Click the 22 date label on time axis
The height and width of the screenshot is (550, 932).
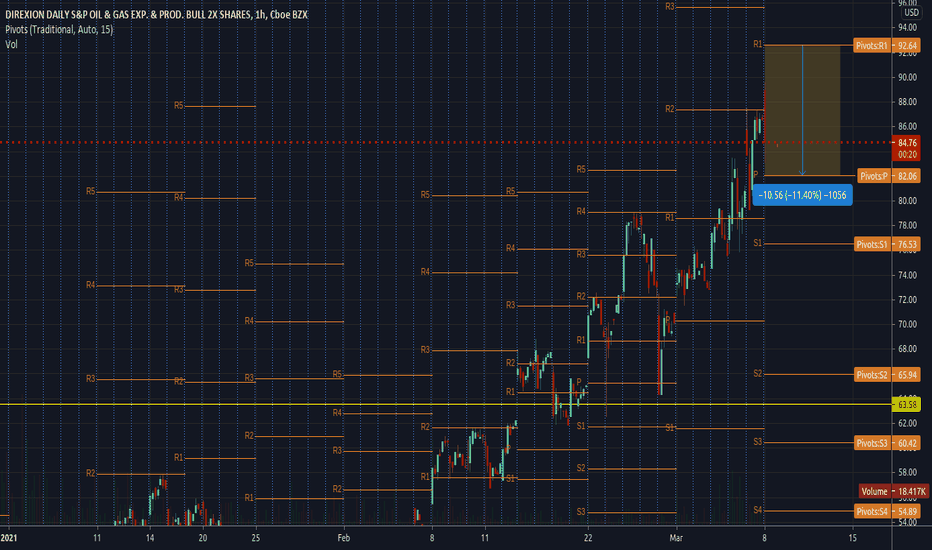(588, 538)
